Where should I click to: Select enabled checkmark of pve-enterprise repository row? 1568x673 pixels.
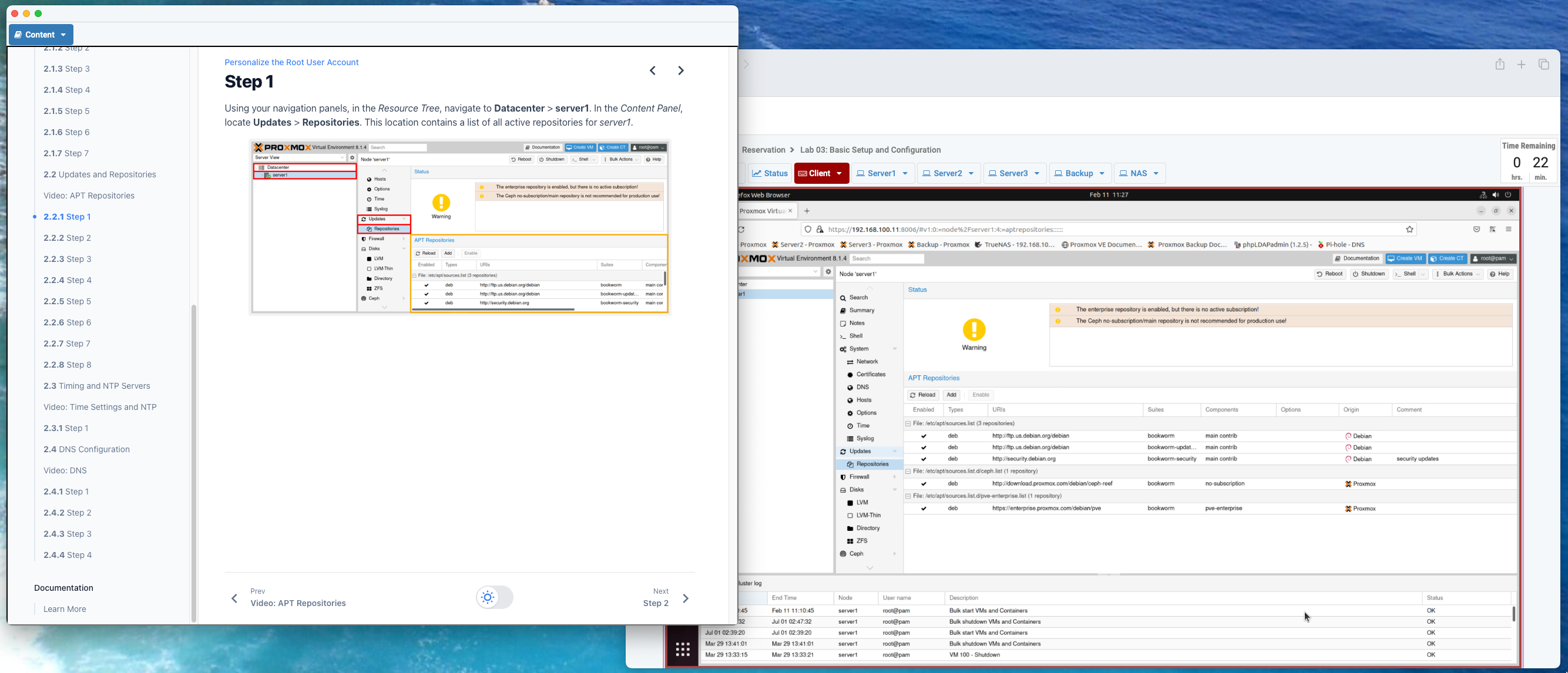pos(924,508)
